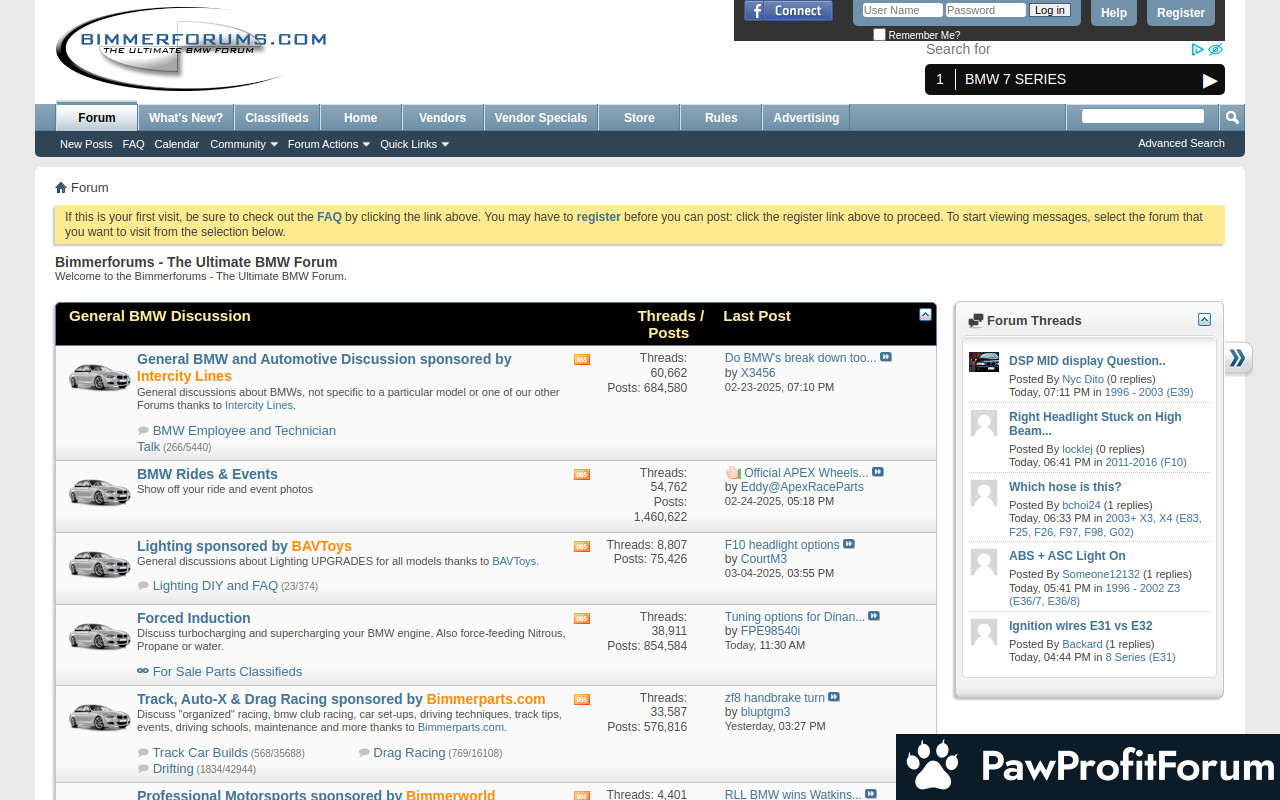
Task: Collapse the General BMW Discussion category
Action: pos(925,314)
